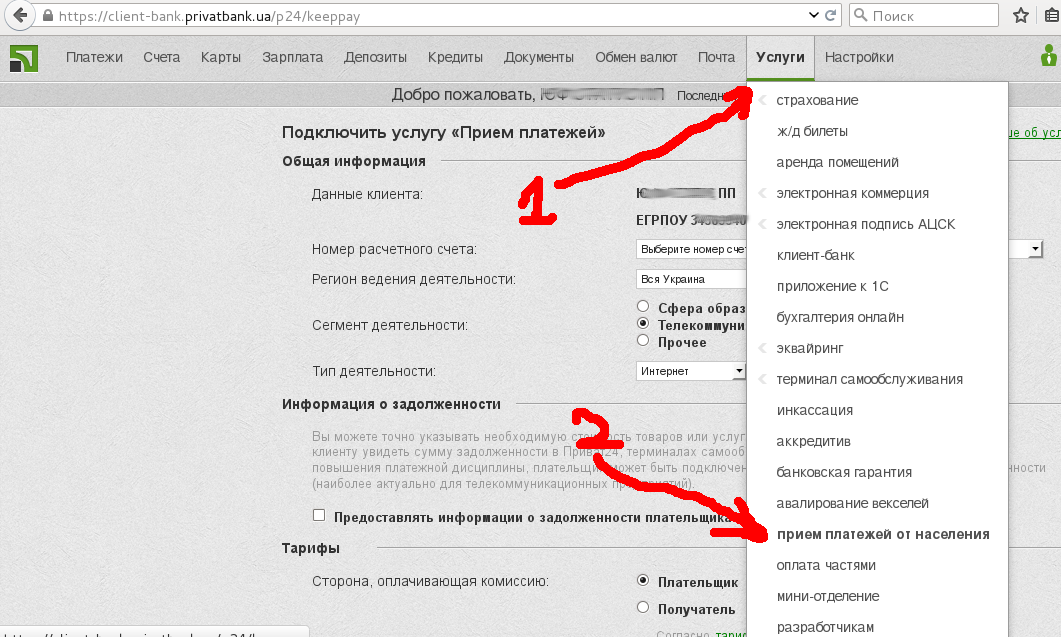1061x637 pixels.
Task: Click the search magnifier icon
Action: 861,15
